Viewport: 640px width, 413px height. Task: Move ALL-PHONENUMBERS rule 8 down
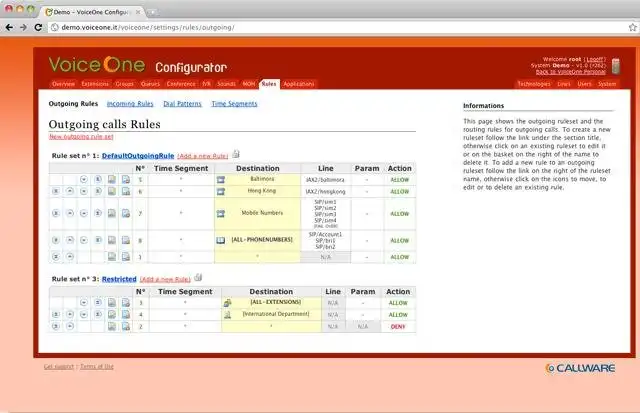84,240
